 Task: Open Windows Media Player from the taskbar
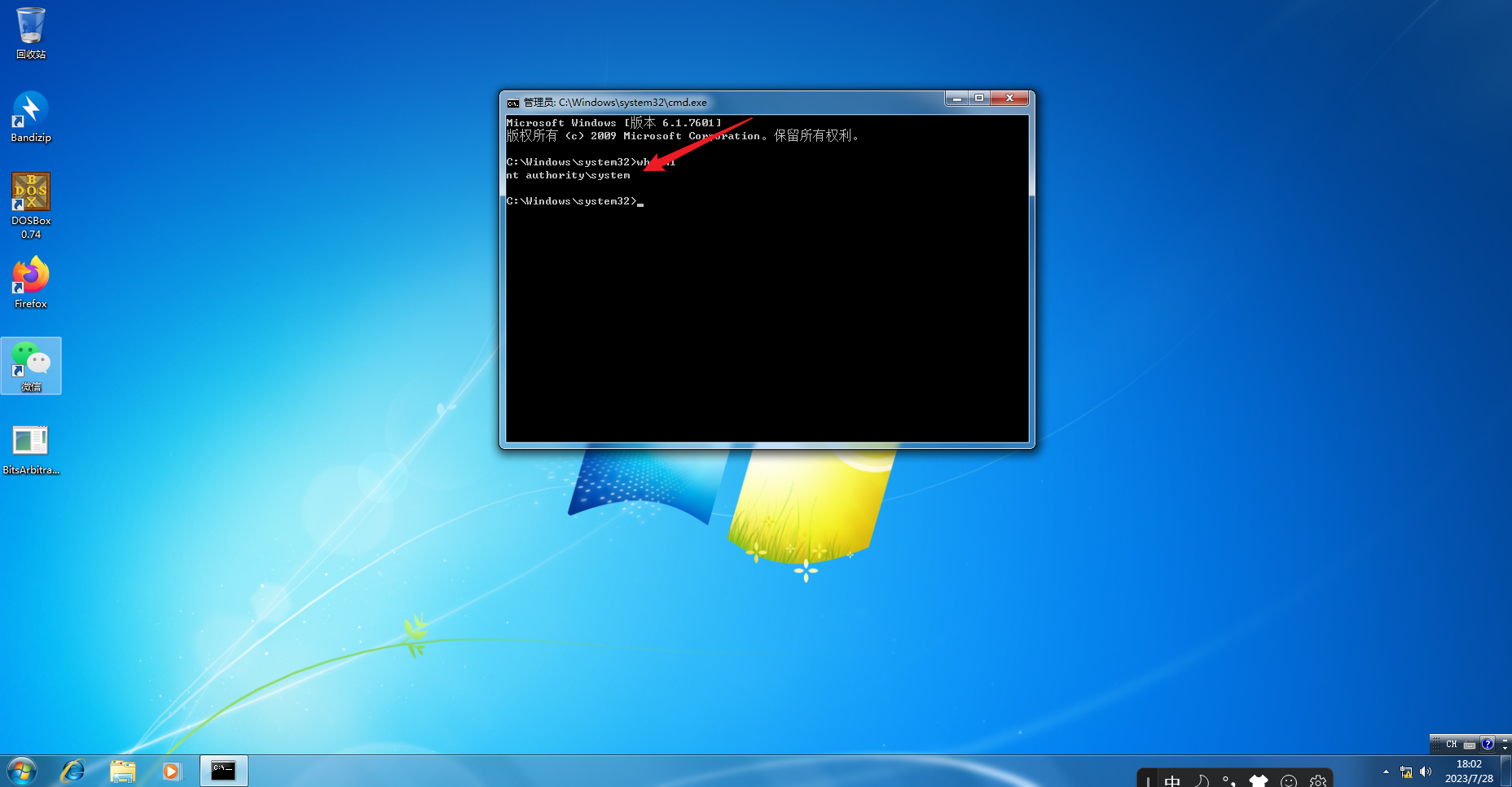172,770
